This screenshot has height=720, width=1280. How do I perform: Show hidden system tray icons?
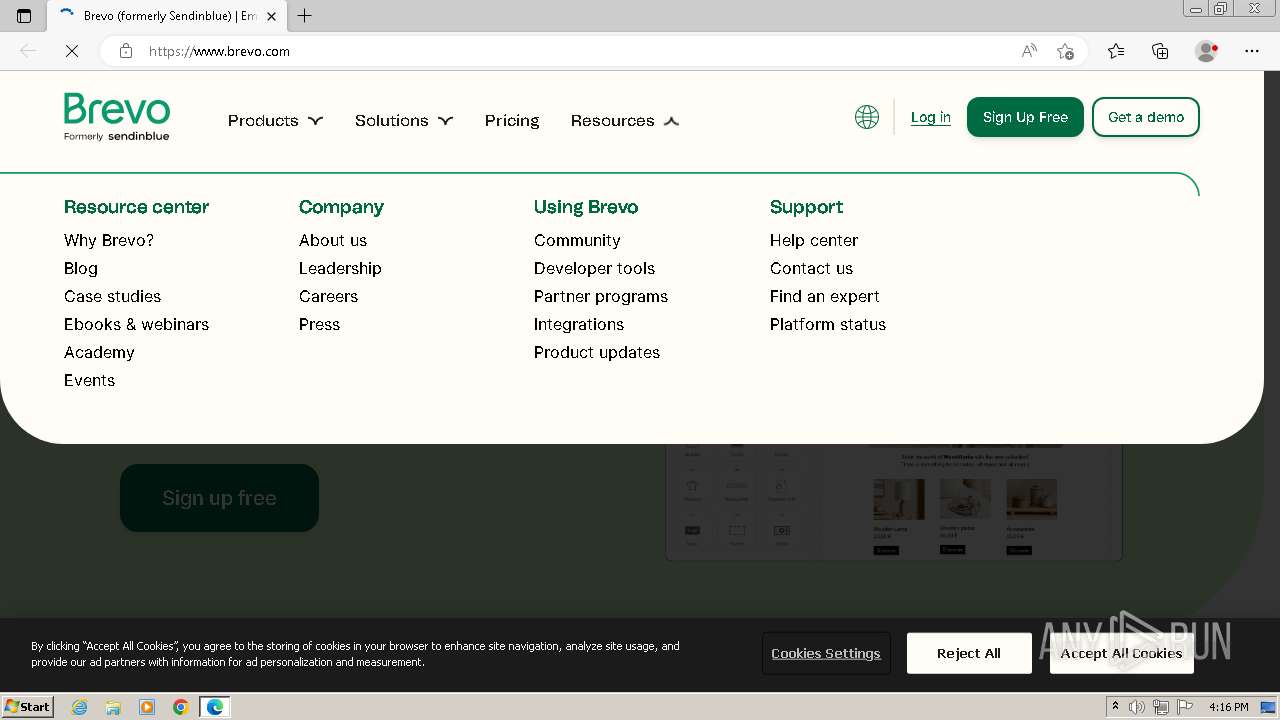point(1116,707)
